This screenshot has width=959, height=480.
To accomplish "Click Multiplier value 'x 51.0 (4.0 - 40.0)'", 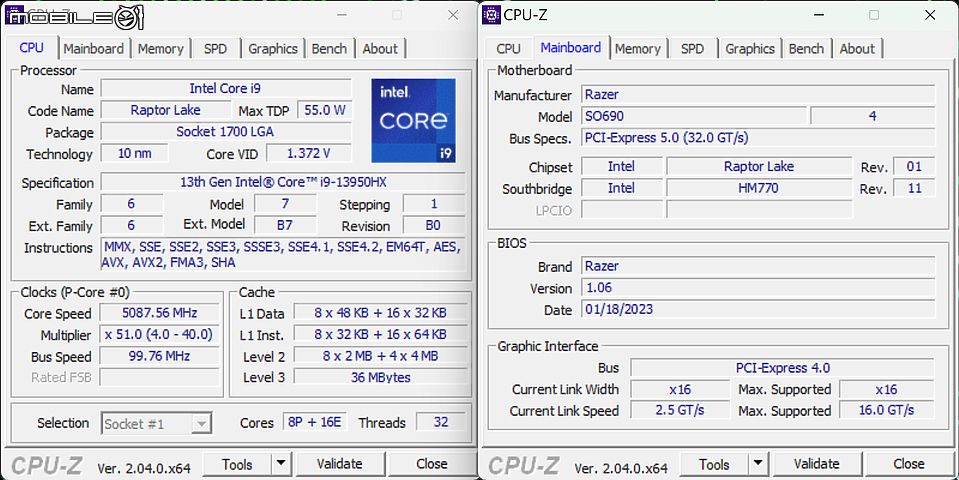I will [x=160, y=334].
